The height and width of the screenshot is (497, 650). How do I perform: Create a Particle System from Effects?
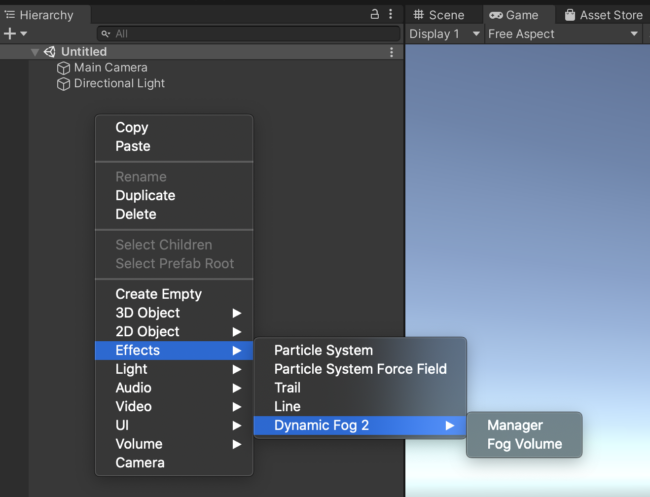pos(360,350)
